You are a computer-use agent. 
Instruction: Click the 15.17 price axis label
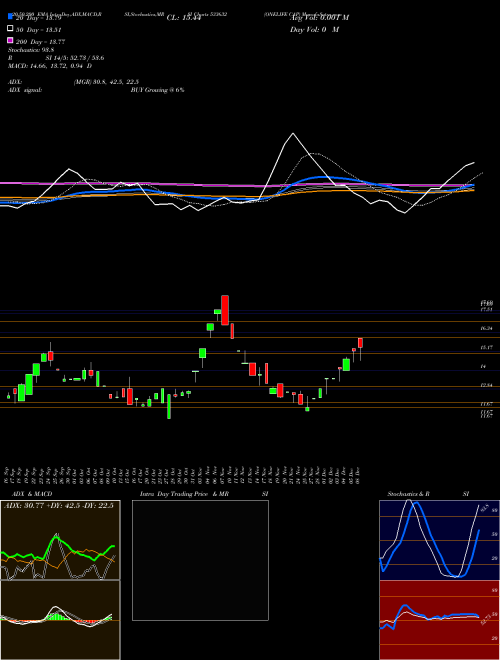tap(487, 348)
